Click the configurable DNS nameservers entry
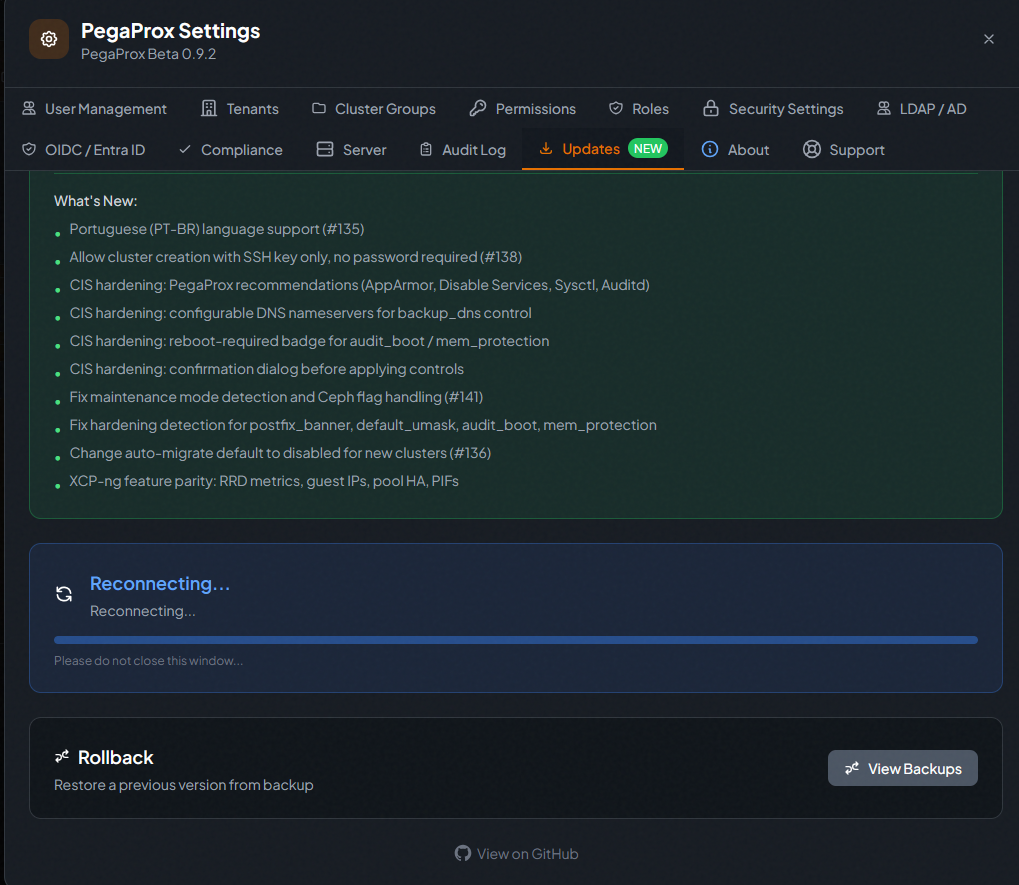This screenshot has width=1019, height=885. coord(300,313)
